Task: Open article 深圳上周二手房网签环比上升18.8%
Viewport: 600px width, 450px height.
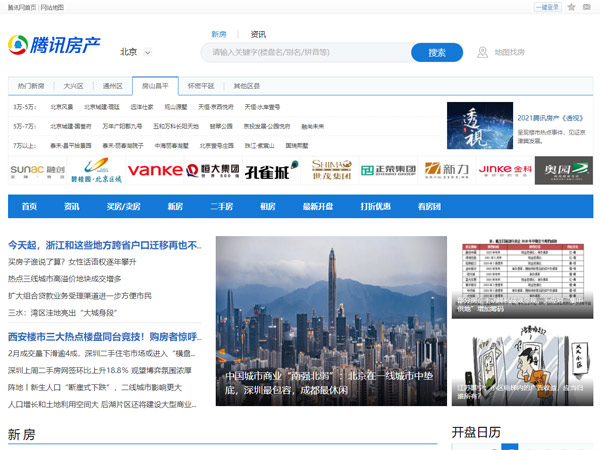Action: (x=100, y=370)
